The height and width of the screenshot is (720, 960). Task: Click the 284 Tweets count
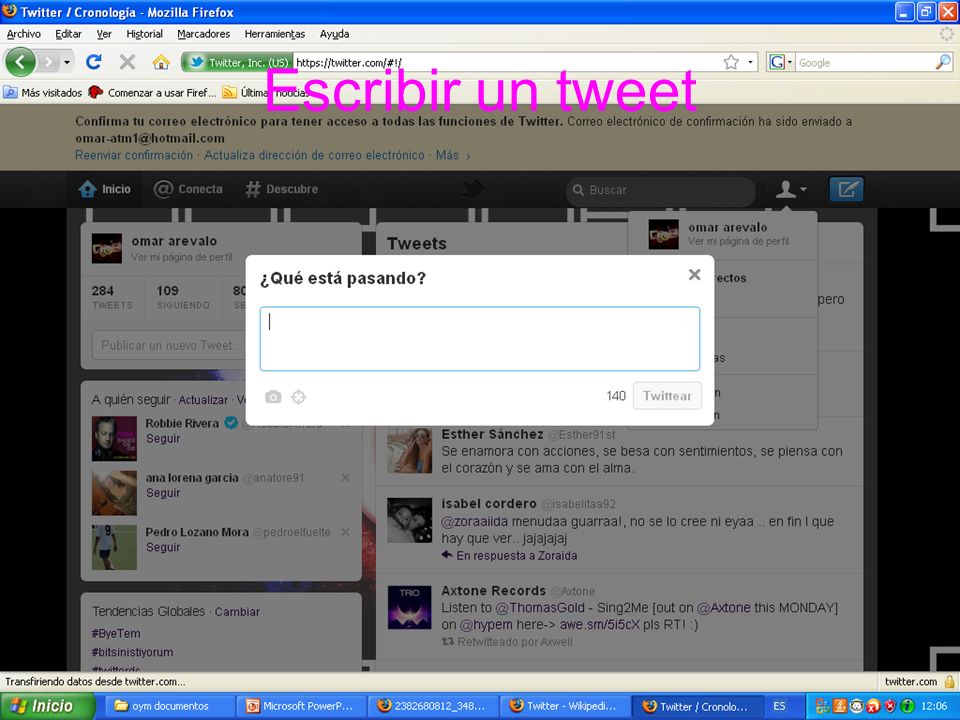pyautogui.click(x=112, y=297)
